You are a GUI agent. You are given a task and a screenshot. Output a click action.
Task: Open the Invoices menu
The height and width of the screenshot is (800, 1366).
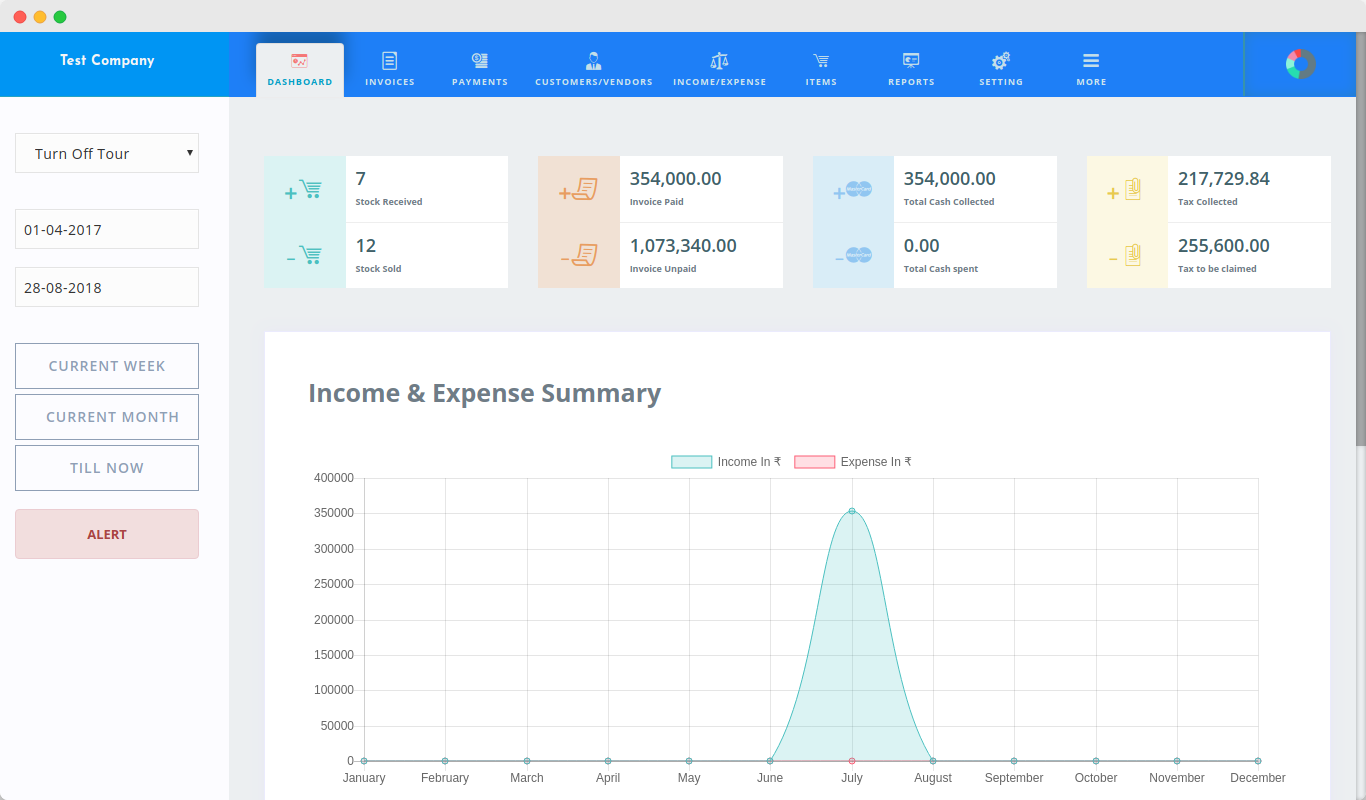click(390, 70)
